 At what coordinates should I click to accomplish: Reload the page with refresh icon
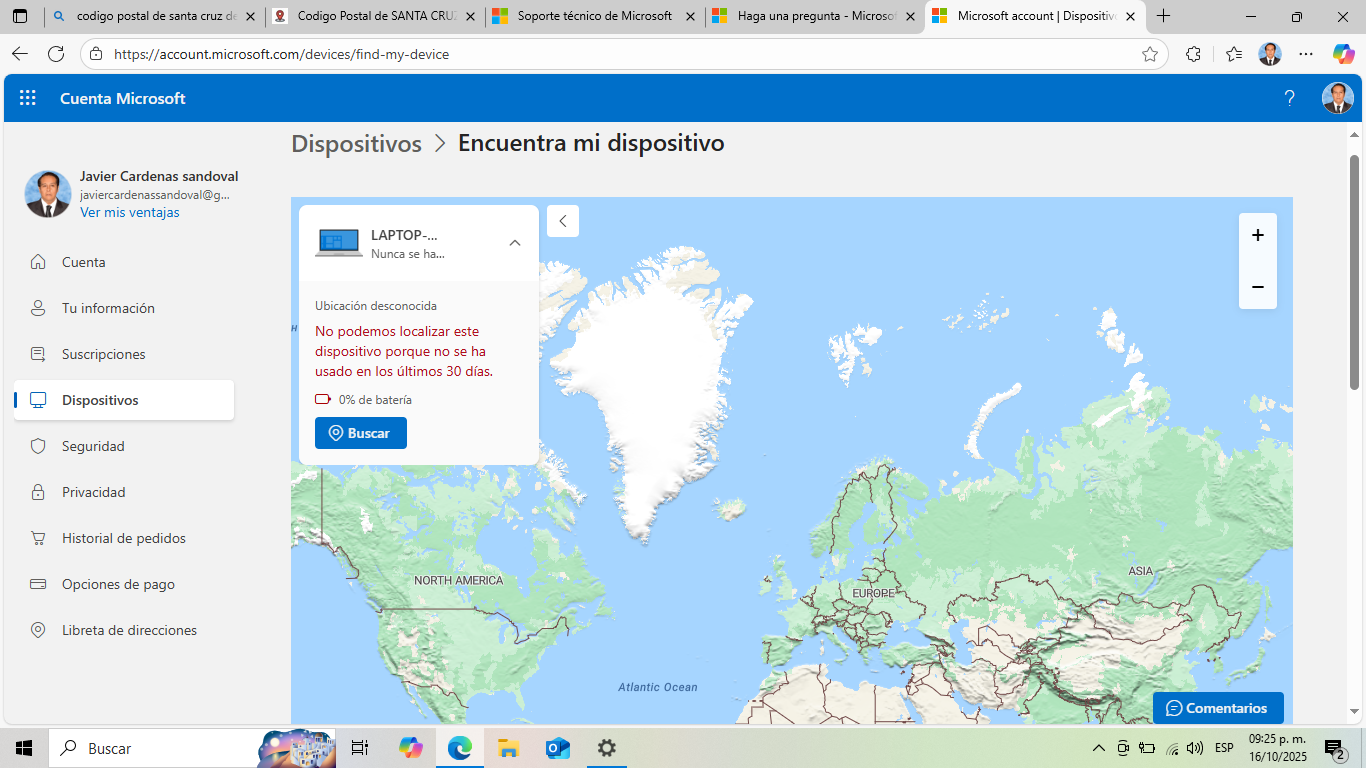[x=56, y=54]
